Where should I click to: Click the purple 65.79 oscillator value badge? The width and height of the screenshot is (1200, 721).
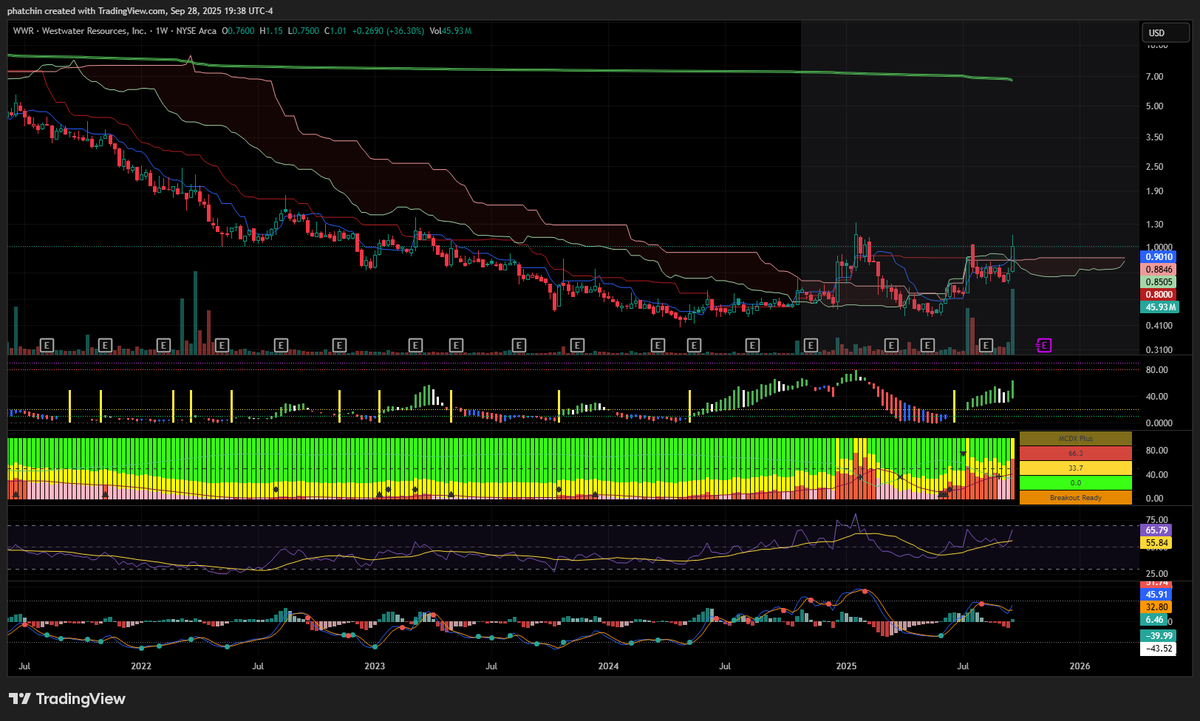pyautogui.click(x=1155, y=531)
